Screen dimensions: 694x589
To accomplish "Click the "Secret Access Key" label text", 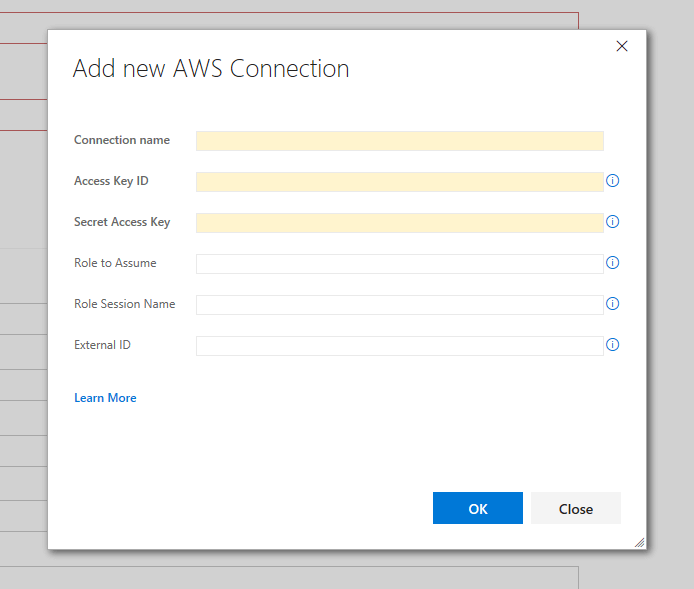I will coord(122,222).
